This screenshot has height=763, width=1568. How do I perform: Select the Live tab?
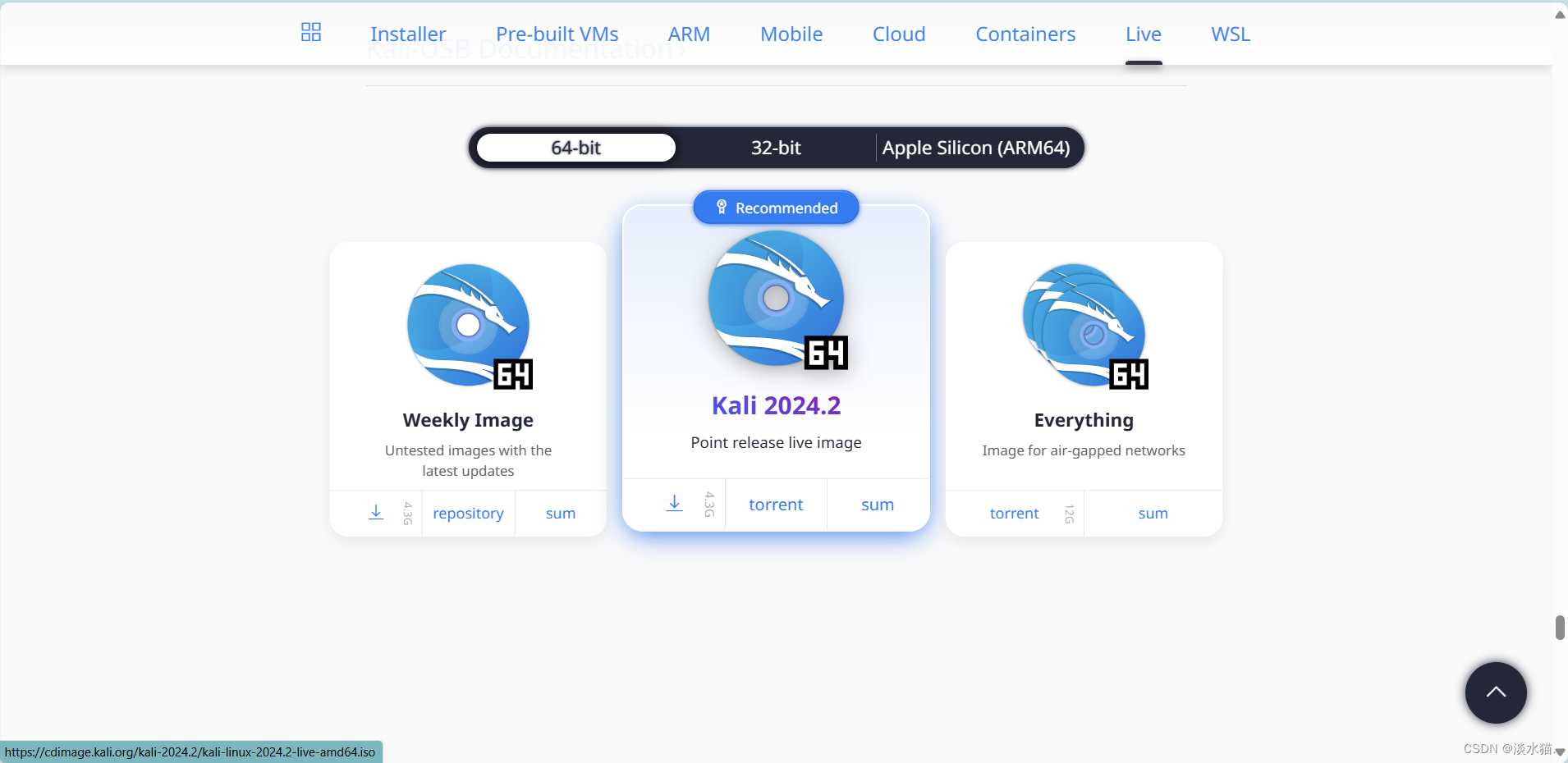coord(1144,34)
